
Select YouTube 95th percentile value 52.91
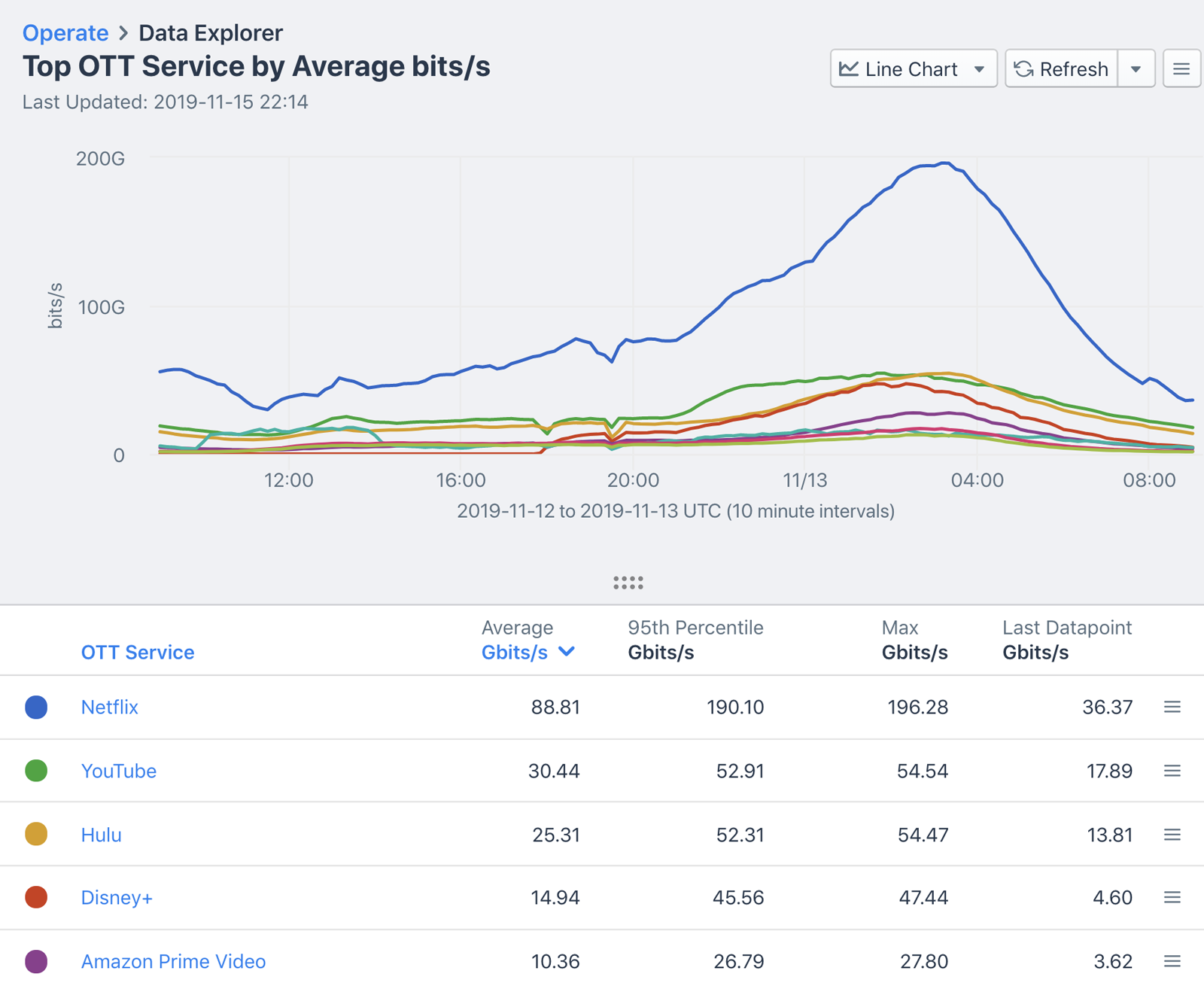click(740, 771)
